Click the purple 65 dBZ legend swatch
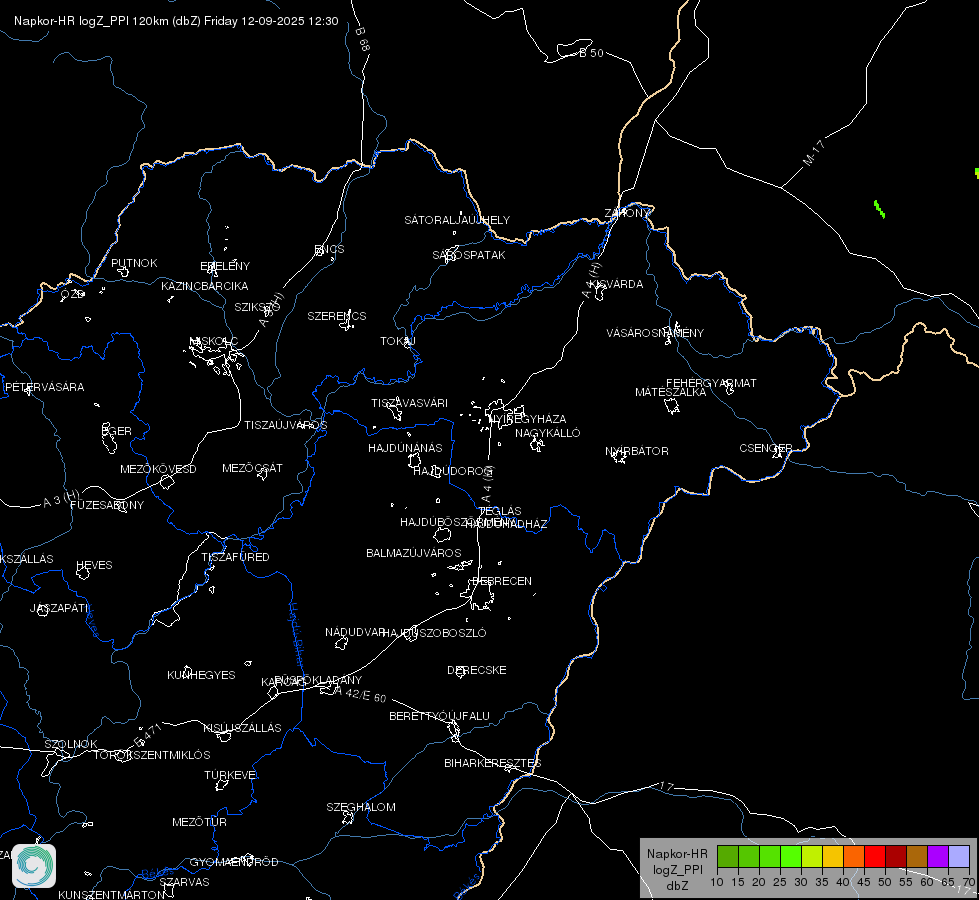 click(938, 856)
